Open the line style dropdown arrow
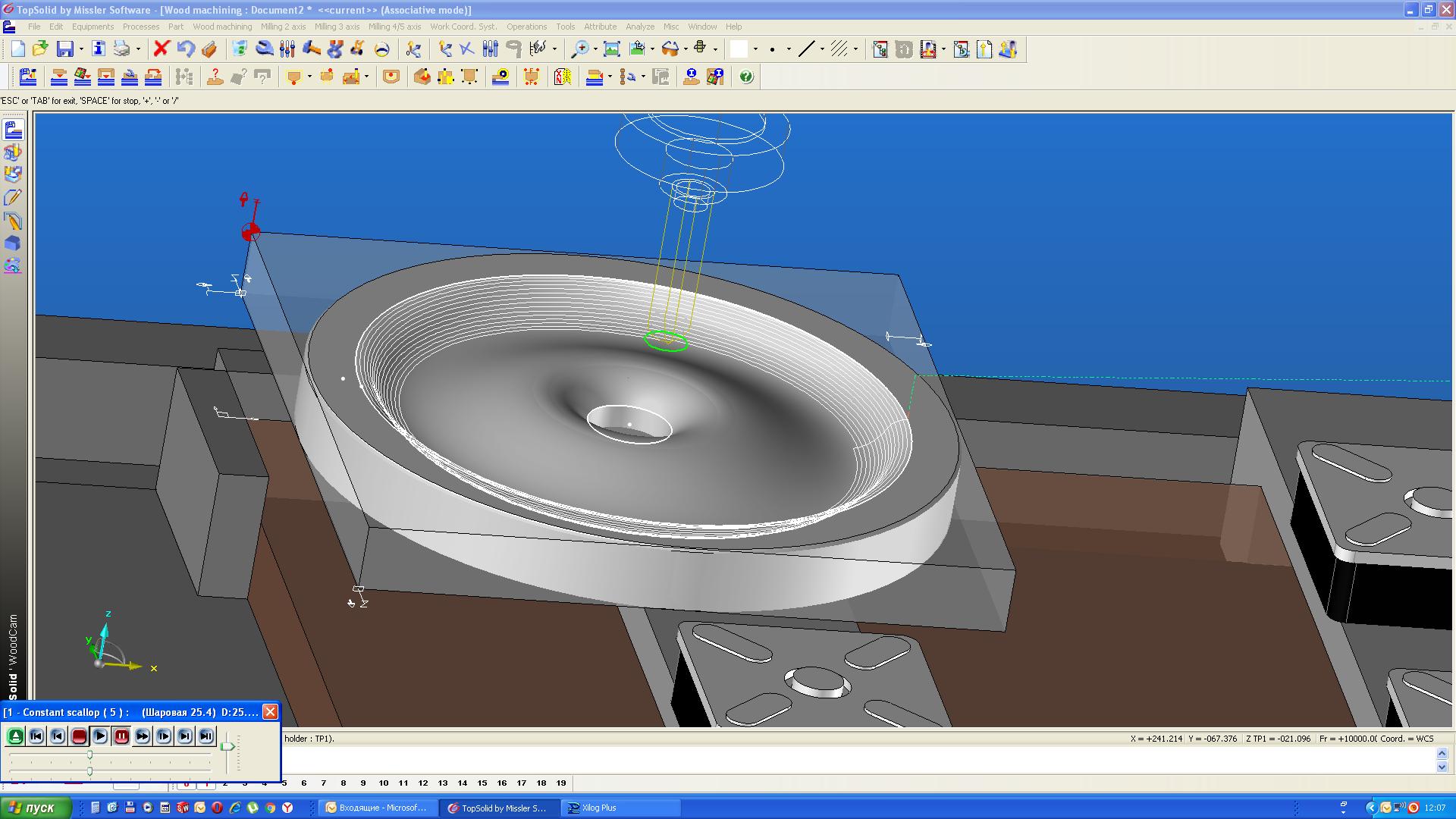The height and width of the screenshot is (819, 1456). pos(822,49)
